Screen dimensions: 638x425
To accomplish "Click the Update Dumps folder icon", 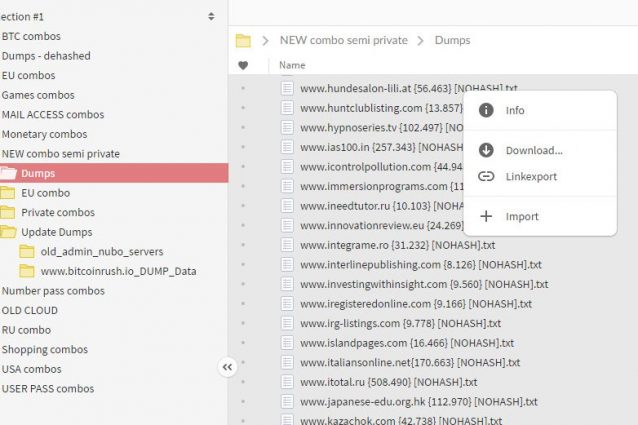I will click(x=8, y=232).
